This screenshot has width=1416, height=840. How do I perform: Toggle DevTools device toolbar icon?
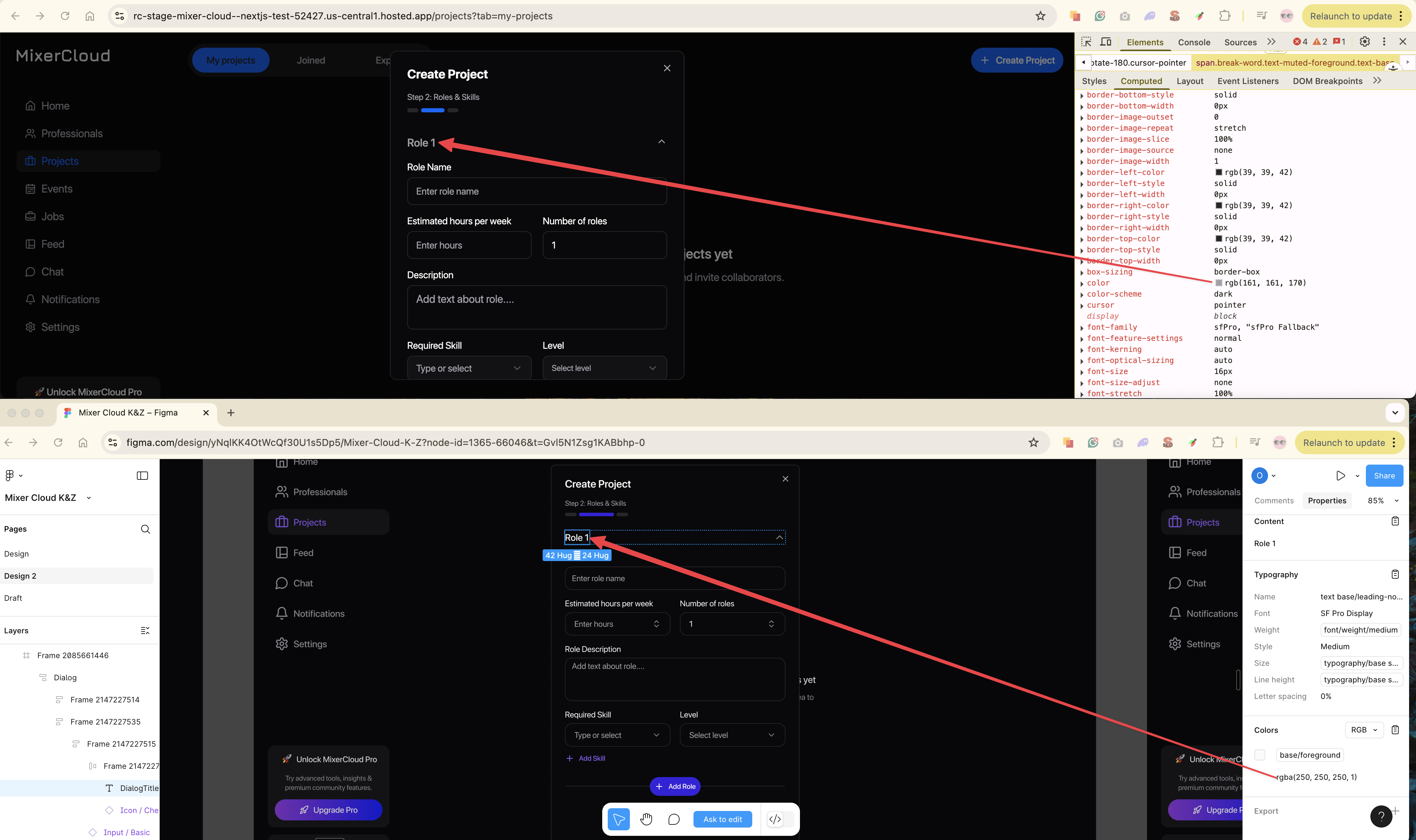click(x=1105, y=42)
